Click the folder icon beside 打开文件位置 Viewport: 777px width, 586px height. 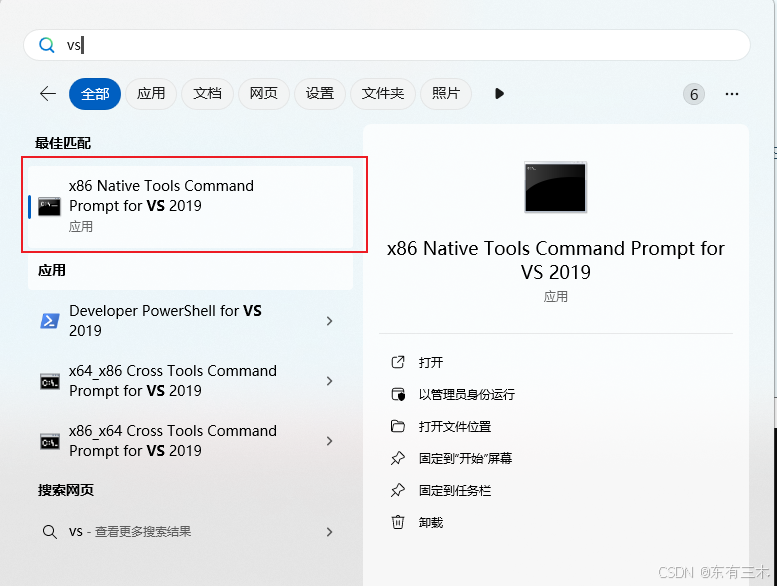tap(398, 426)
